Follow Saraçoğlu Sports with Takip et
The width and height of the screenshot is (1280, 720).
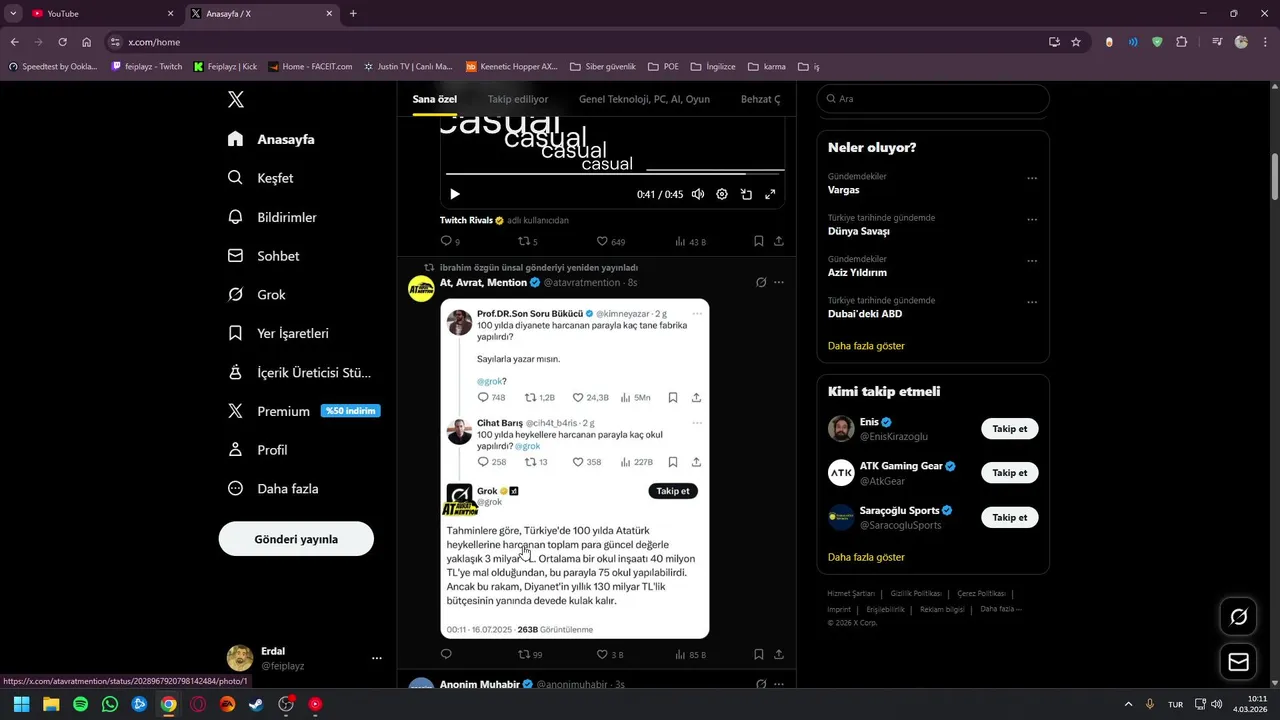pos(1010,517)
